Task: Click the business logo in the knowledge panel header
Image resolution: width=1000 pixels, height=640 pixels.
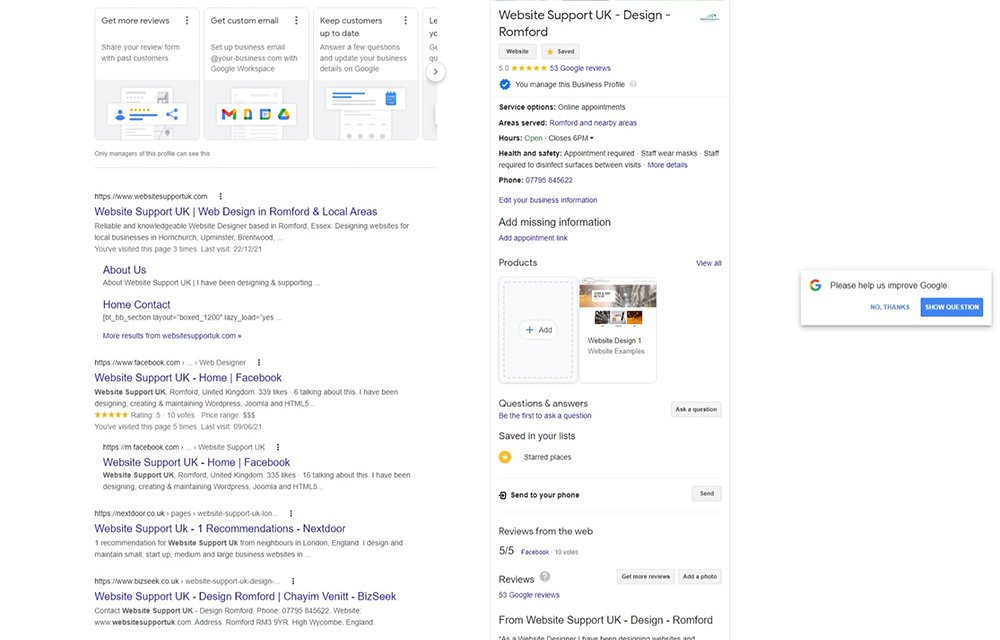Action: pos(710,18)
